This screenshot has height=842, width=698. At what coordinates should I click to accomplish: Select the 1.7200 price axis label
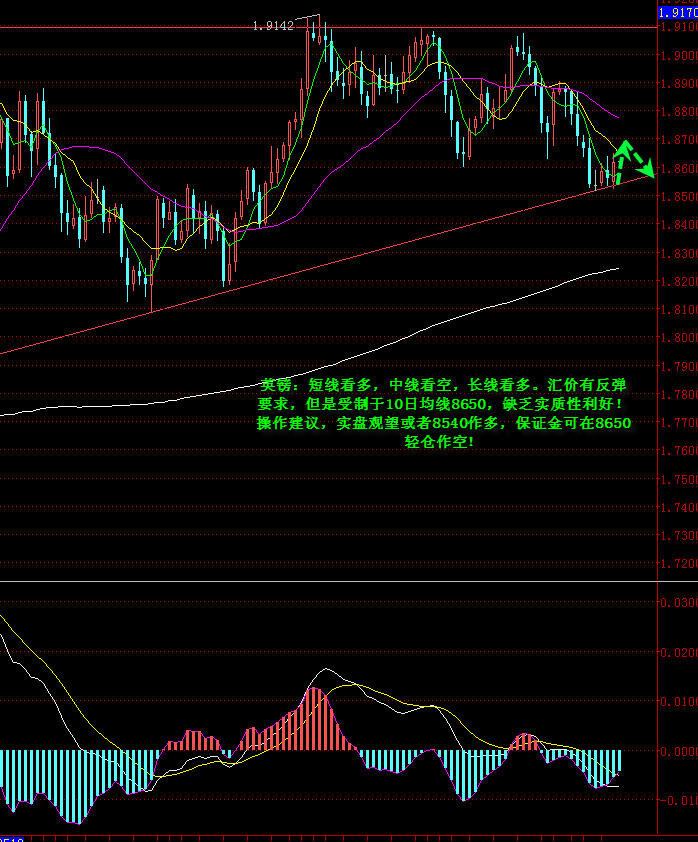click(679, 564)
